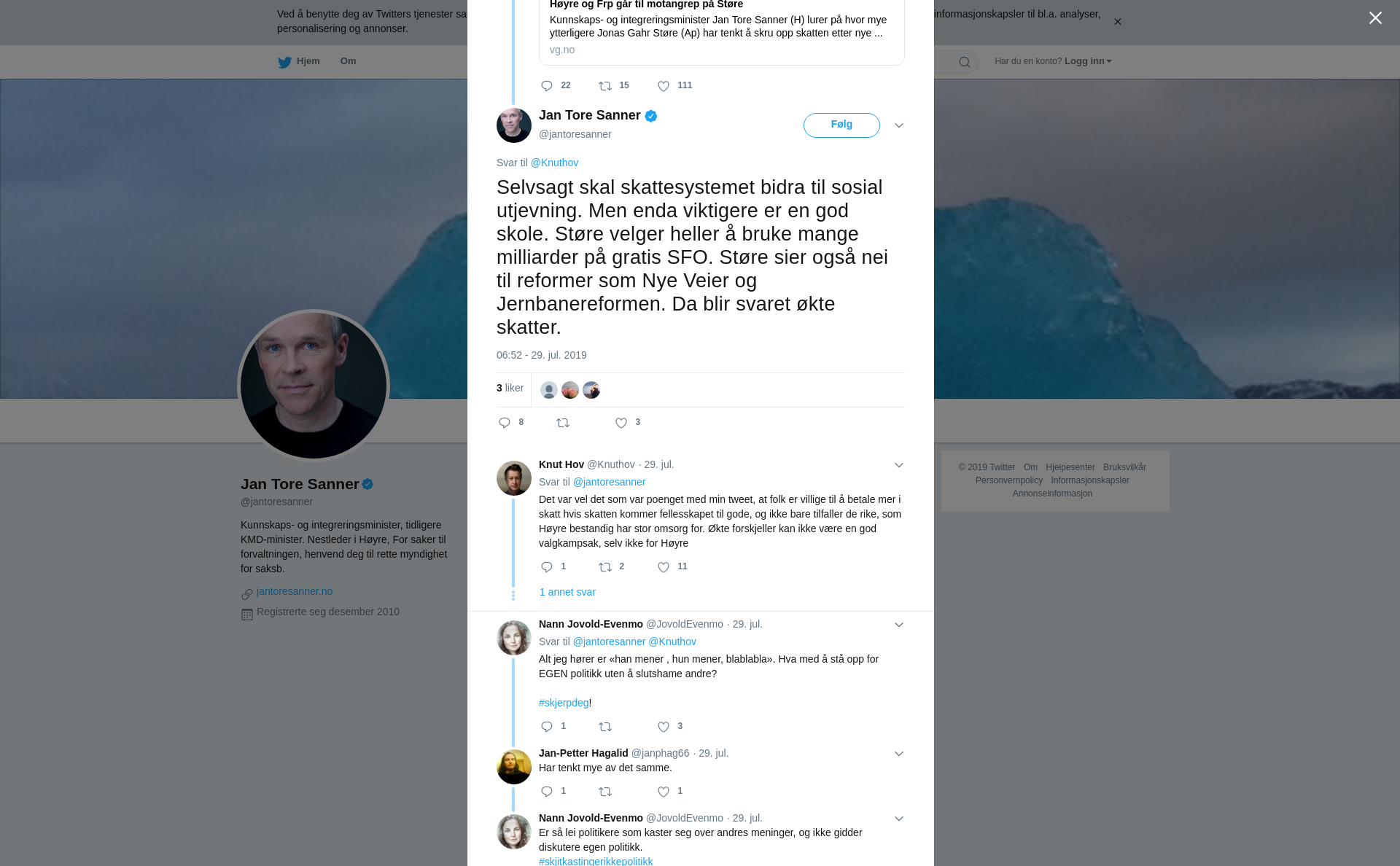The image size is (1400, 866).
Task: Expand options for Knut Hov's tweet
Action: coord(899,465)
